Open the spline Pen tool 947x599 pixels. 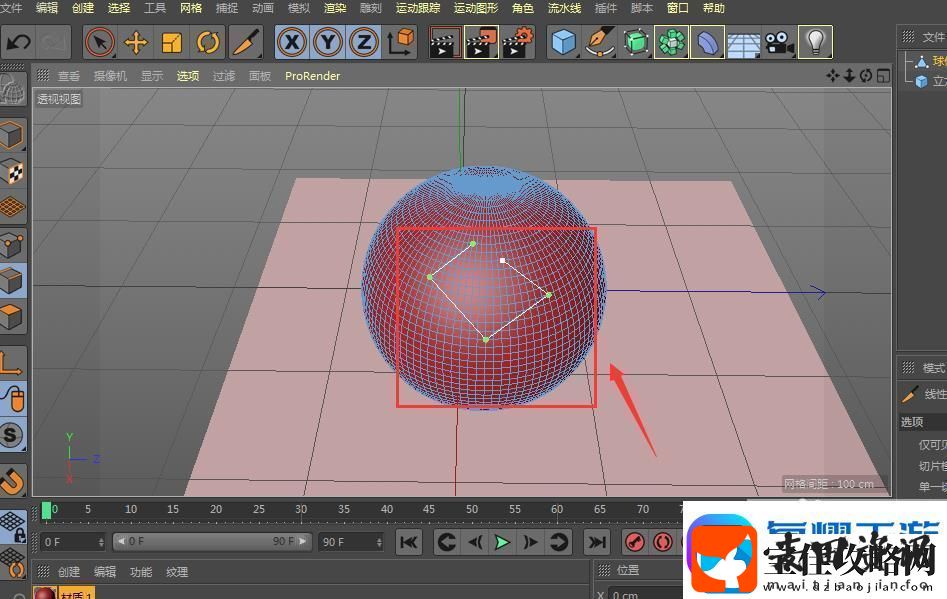[x=600, y=42]
